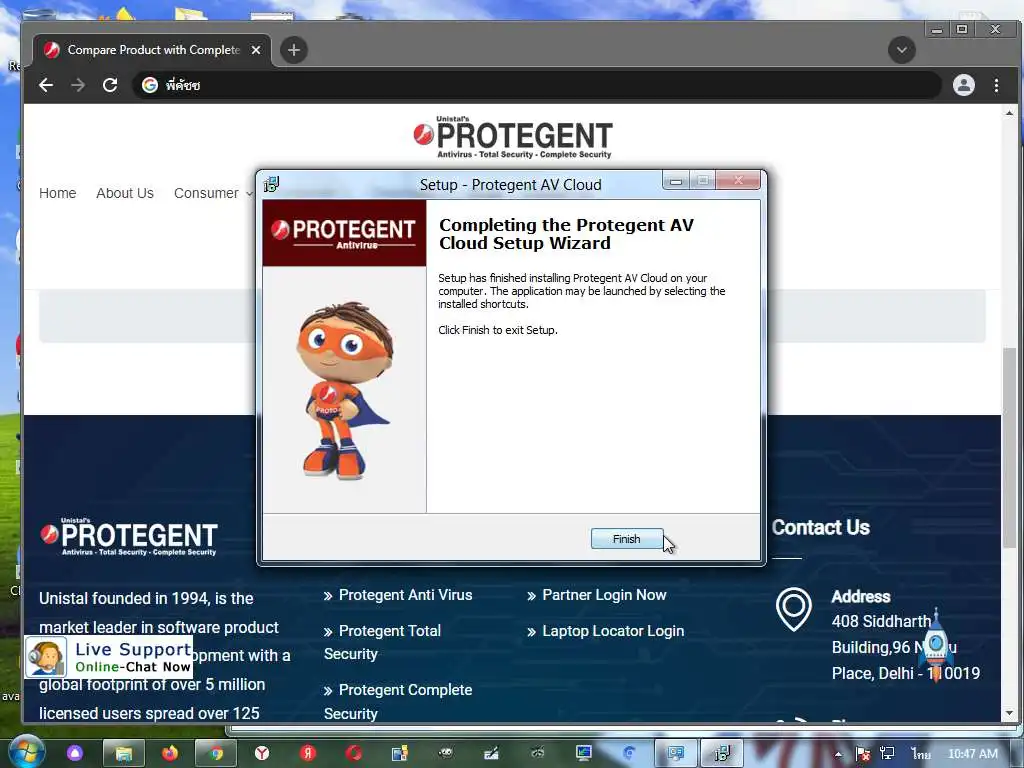
Task: Click Finish in the setup wizard
Action: click(x=626, y=539)
